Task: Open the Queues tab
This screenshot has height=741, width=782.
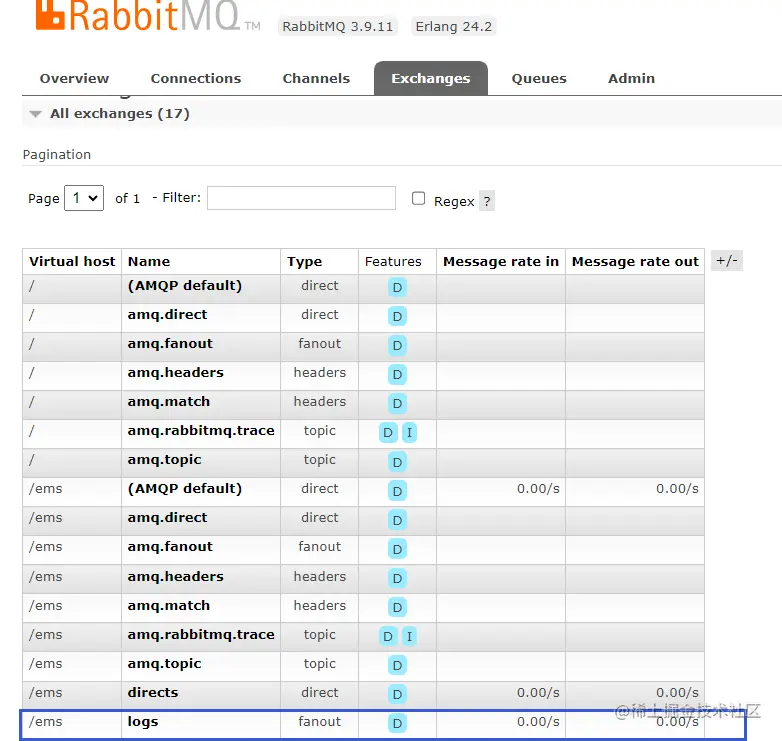Action: 539,78
